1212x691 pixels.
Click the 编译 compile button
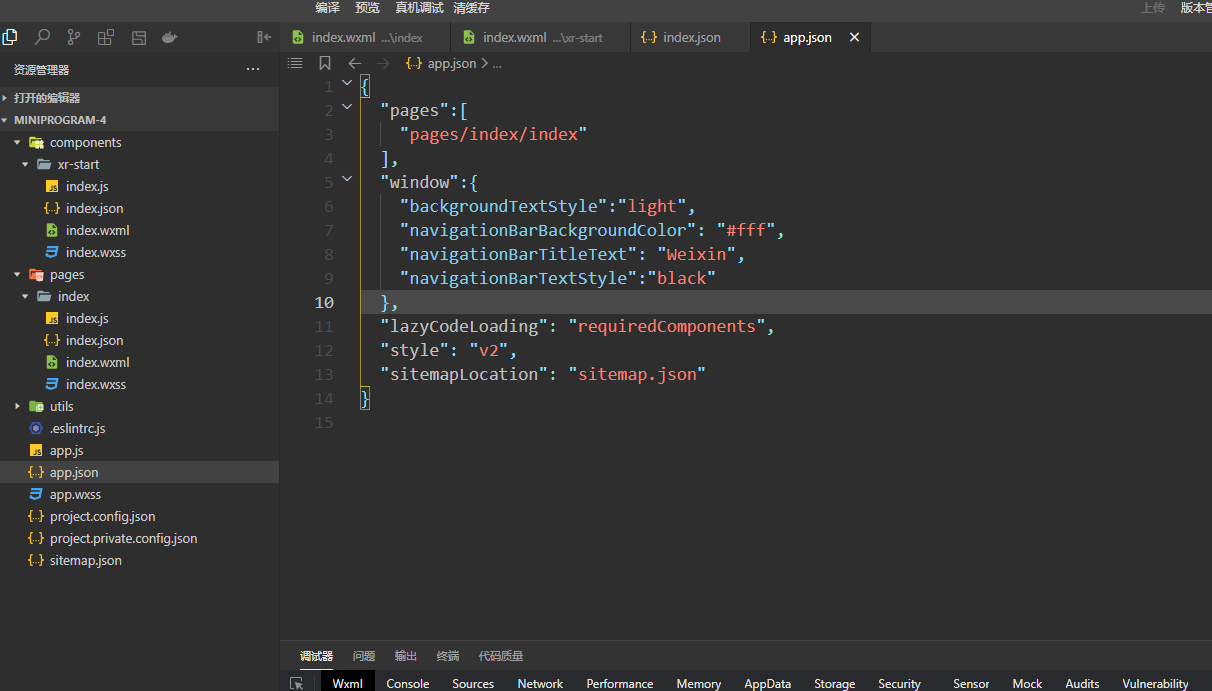pos(327,8)
